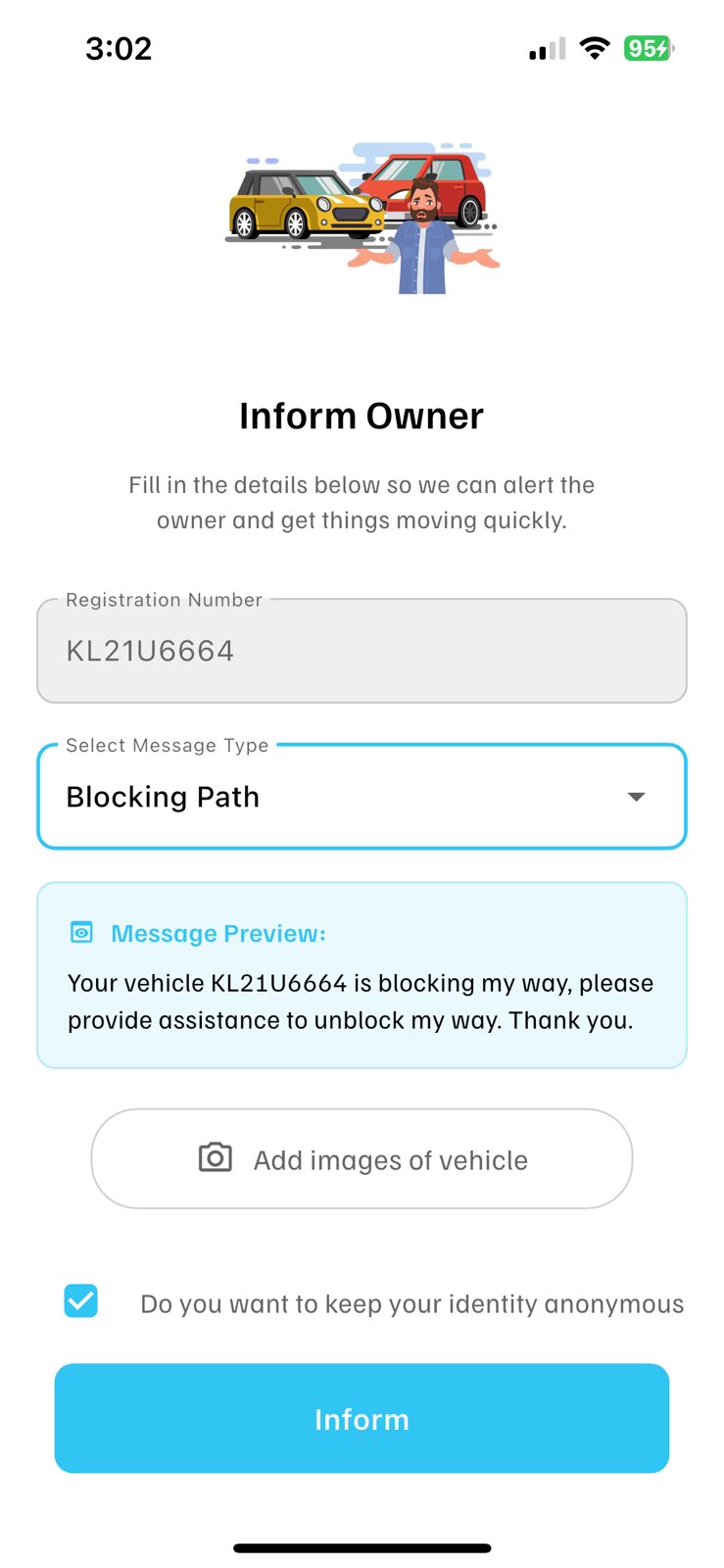Click the Registration Number field with KL21U6664

click(362, 651)
